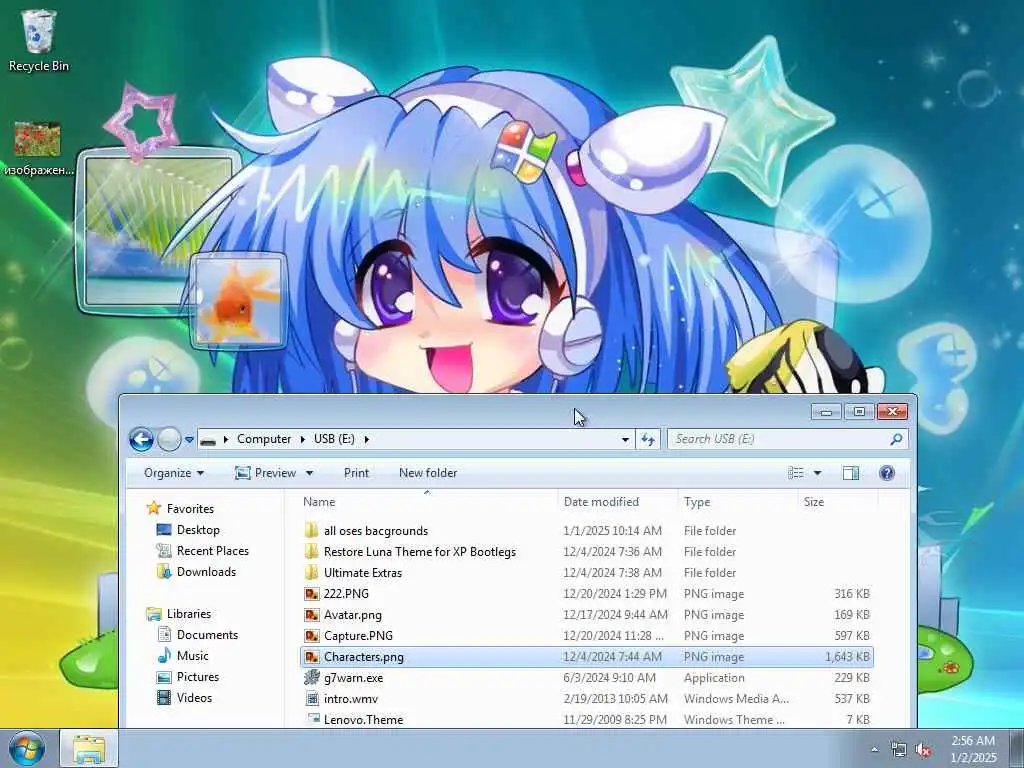The height and width of the screenshot is (768, 1024).
Task: Open Explorer help with question mark icon
Action: [887, 473]
